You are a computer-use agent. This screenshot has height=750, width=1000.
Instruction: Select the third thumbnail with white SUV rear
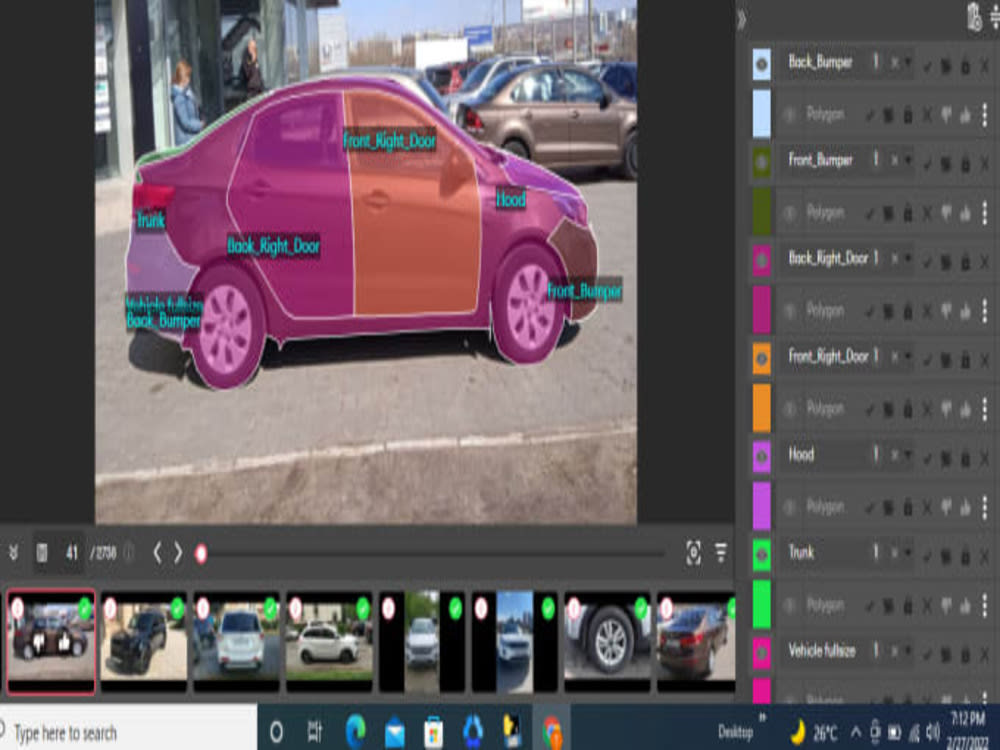236,641
